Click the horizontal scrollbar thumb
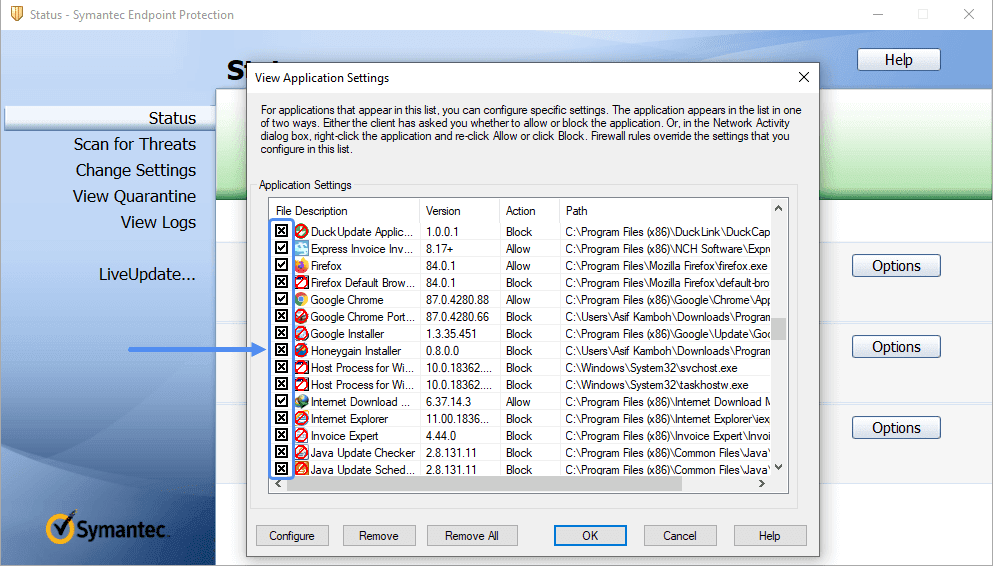This screenshot has height=566, width=993. 484,484
